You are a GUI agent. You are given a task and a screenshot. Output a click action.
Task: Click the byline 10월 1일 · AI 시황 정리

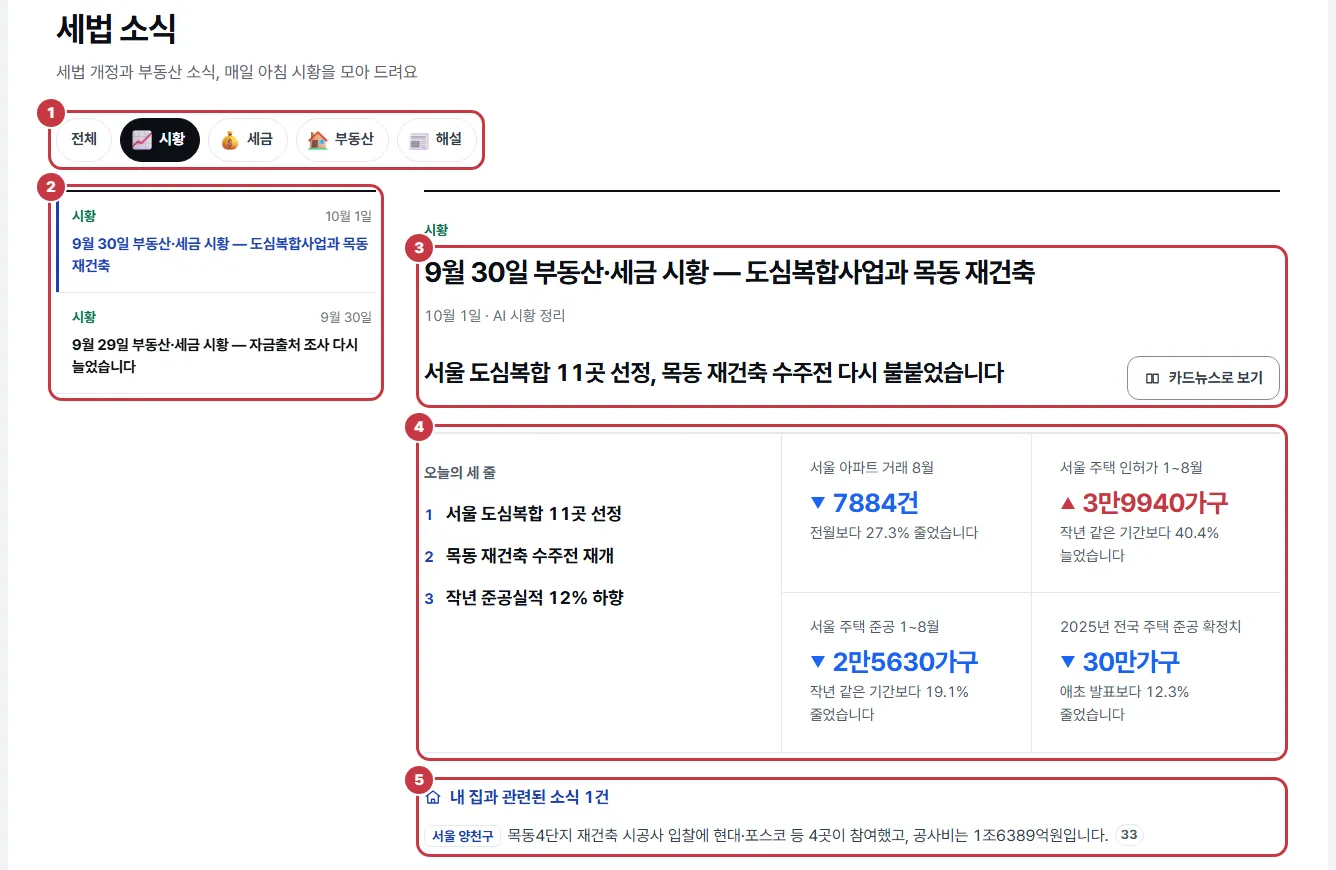pyautogui.click(x=495, y=316)
